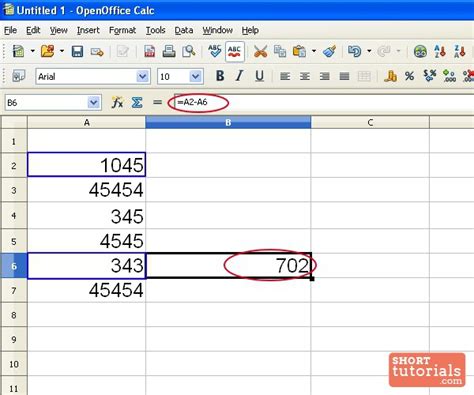Click the Redo icon
The height and width of the screenshot is (395, 474).
[x=384, y=51]
